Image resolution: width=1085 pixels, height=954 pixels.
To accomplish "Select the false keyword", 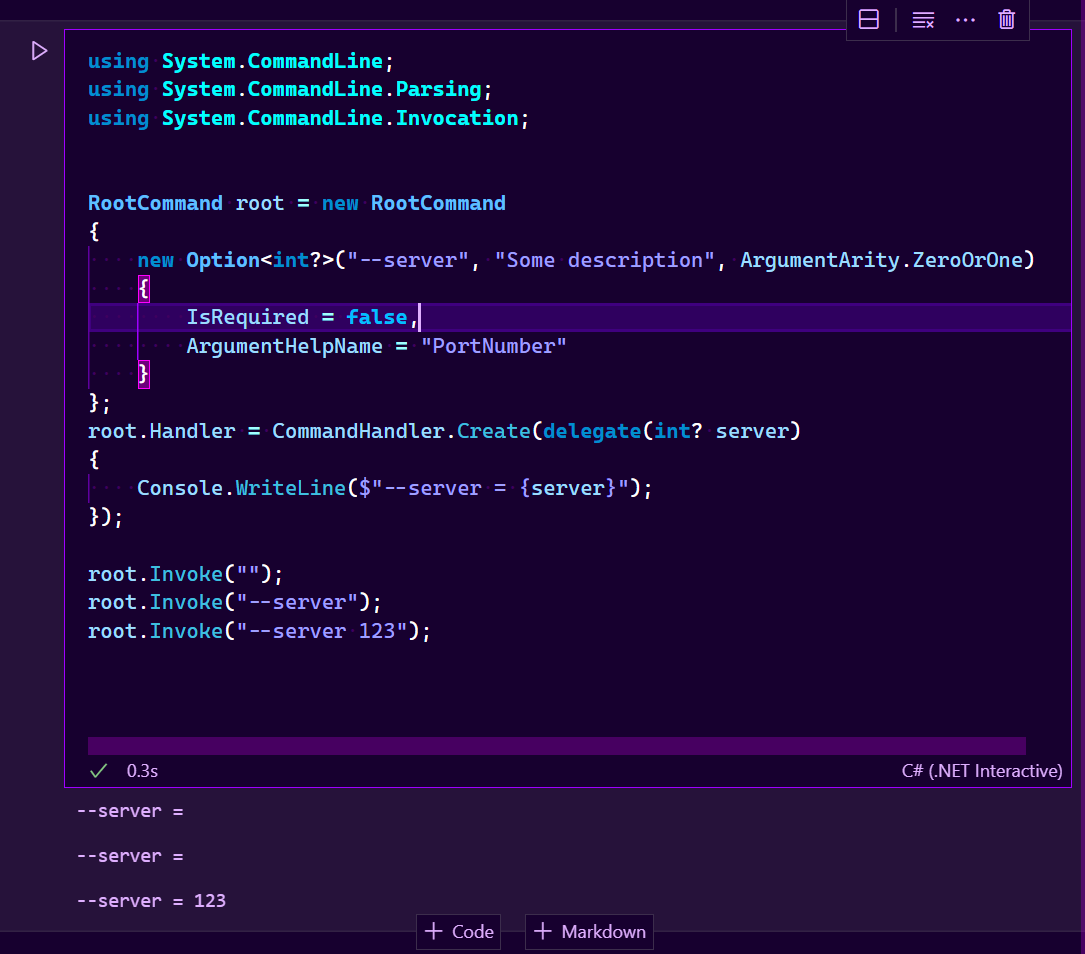I will [377, 316].
